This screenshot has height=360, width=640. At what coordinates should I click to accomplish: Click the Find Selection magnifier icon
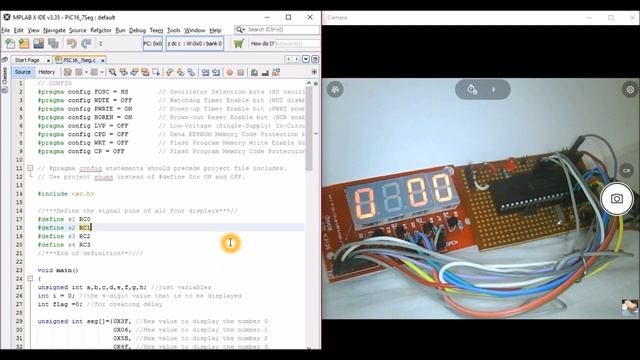[x=112, y=72]
